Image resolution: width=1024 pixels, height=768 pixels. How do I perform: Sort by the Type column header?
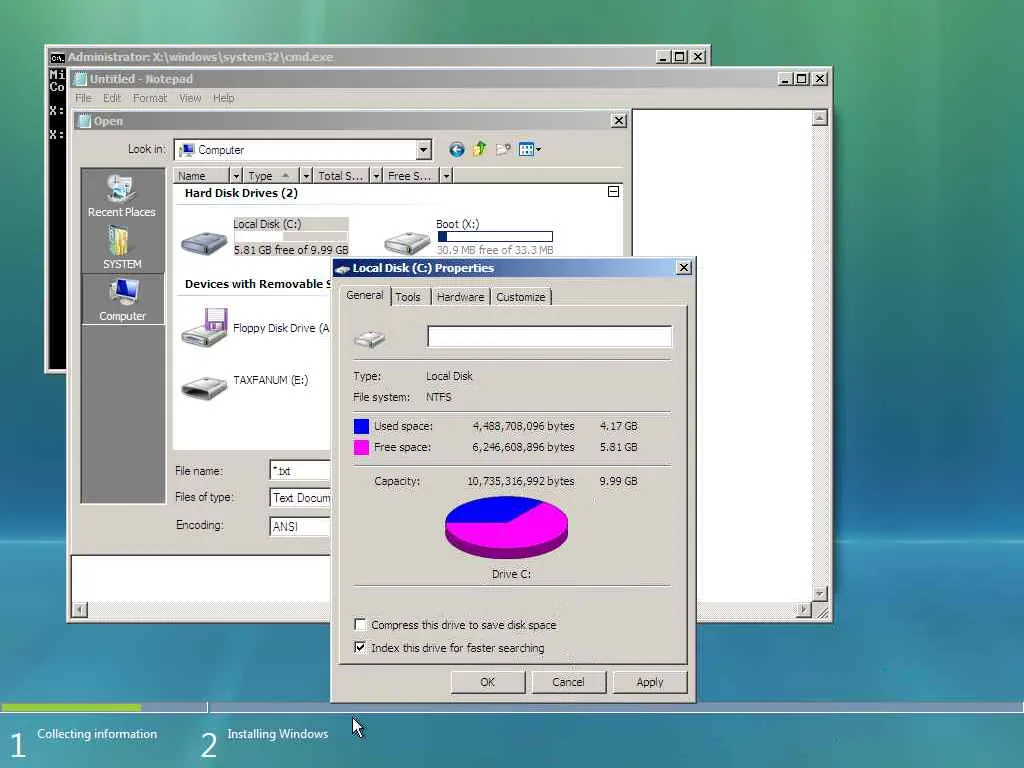[271, 176]
